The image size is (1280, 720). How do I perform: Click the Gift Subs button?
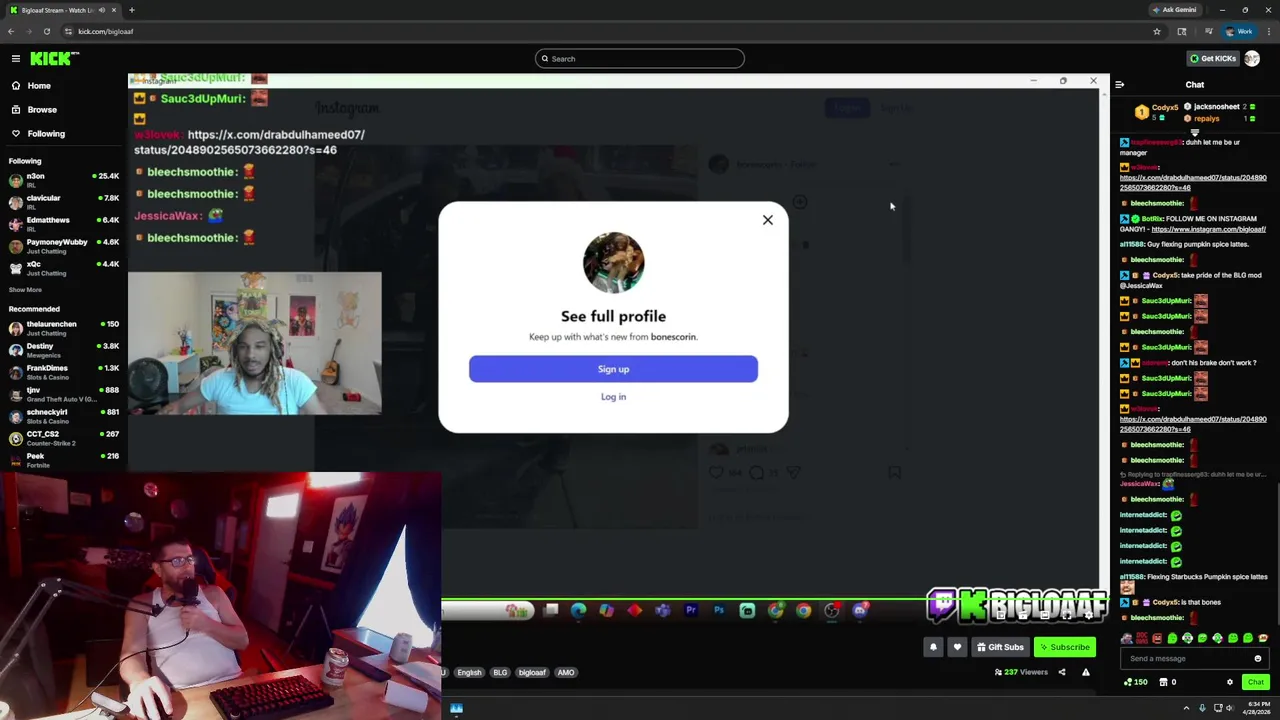(x=1000, y=647)
